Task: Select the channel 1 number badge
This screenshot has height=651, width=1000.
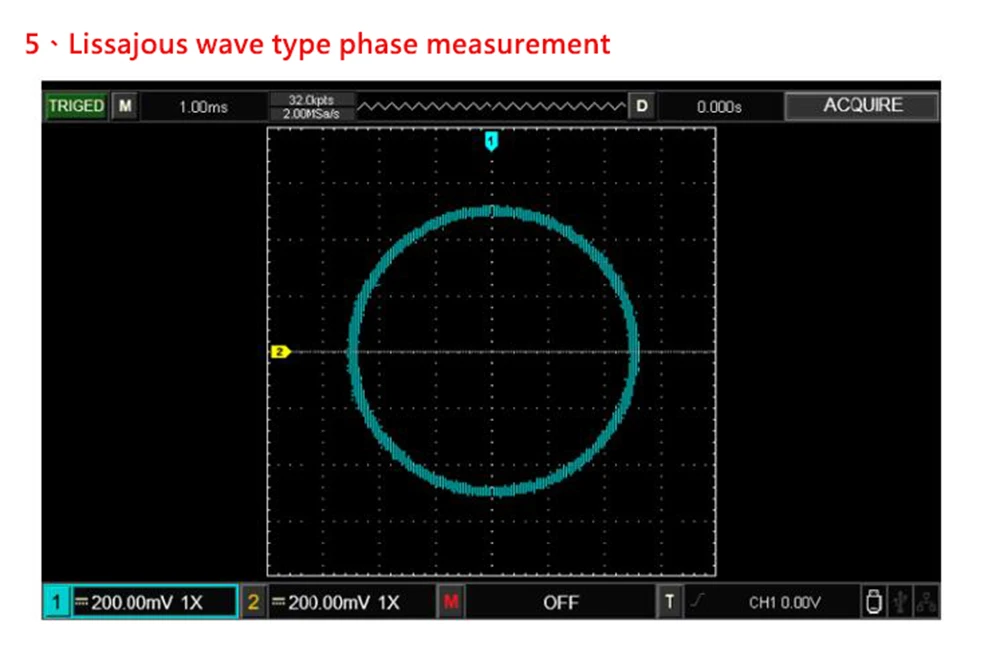Action: pos(57,601)
